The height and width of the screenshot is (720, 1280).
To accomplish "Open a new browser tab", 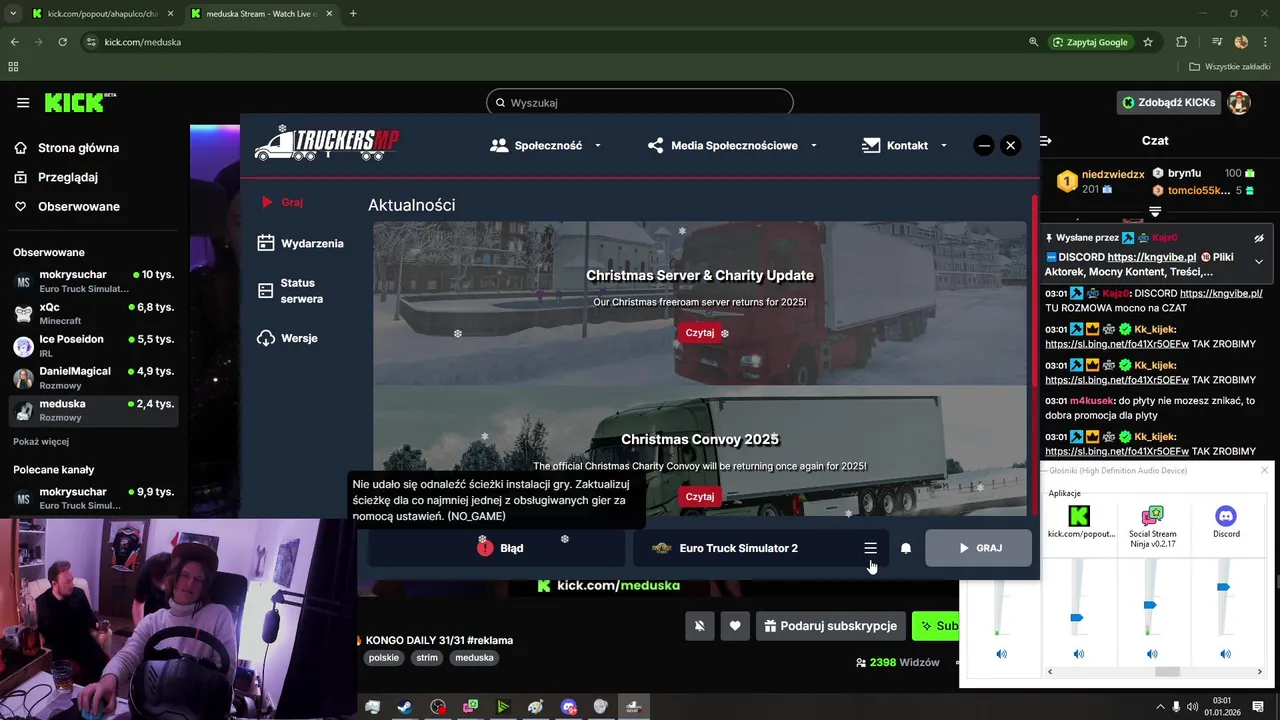I will pos(353,14).
